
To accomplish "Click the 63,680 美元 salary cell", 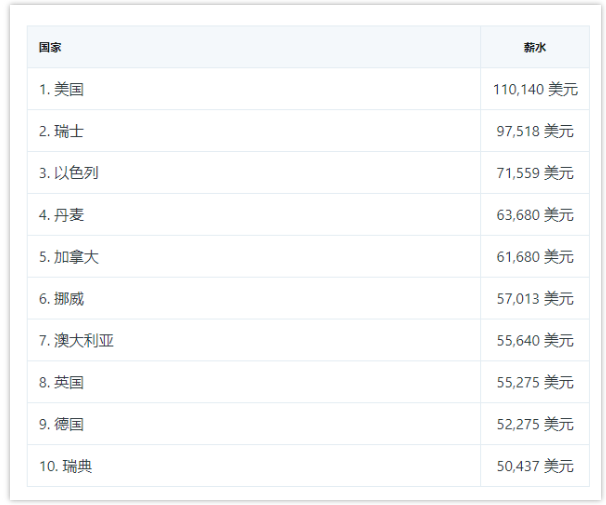I will [x=535, y=215].
